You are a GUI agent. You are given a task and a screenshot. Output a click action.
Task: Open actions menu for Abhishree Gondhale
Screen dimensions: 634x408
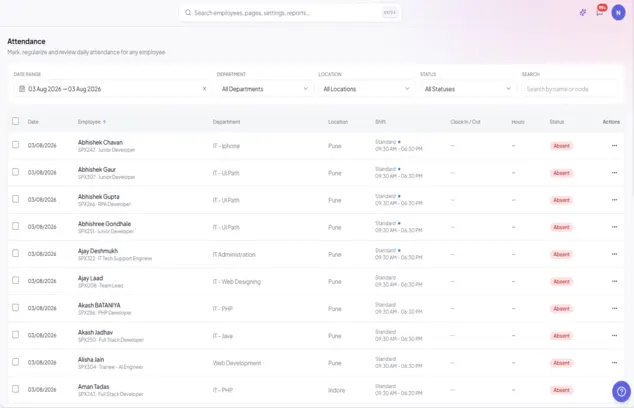(x=614, y=227)
